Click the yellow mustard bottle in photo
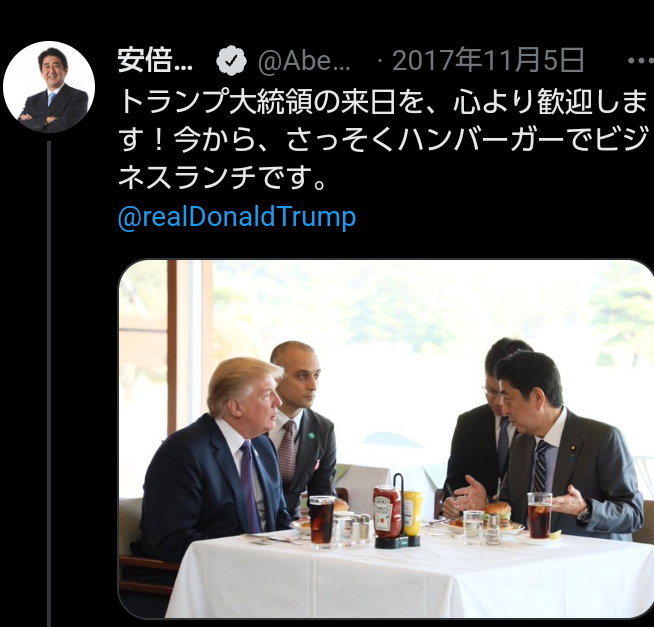The width and height of the screenshot is (654, 627). click(x=412, y=513)
